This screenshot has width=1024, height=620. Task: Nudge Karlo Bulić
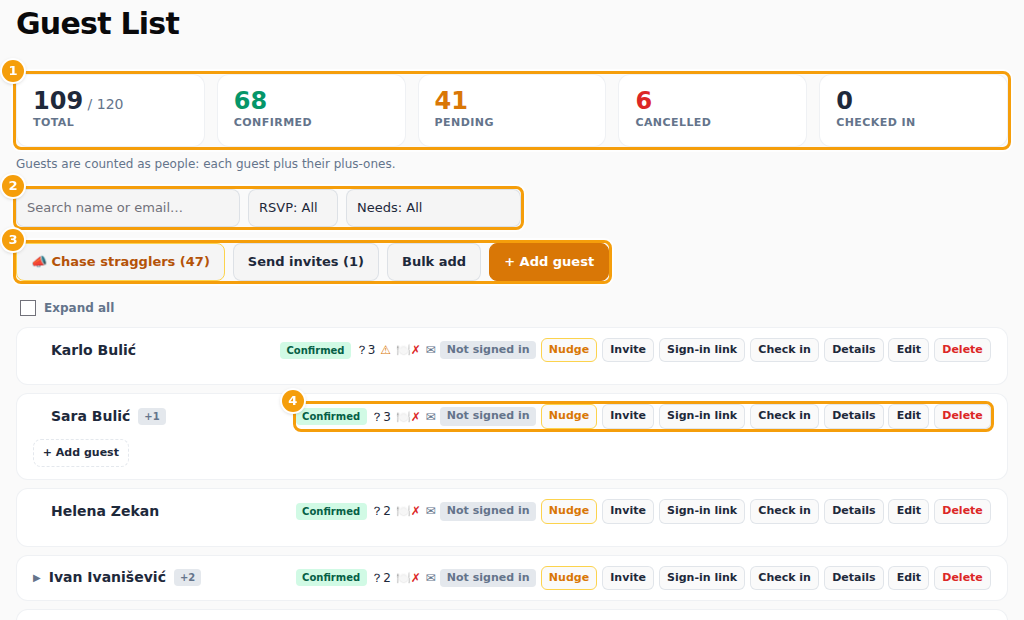[x=569, y=350]
